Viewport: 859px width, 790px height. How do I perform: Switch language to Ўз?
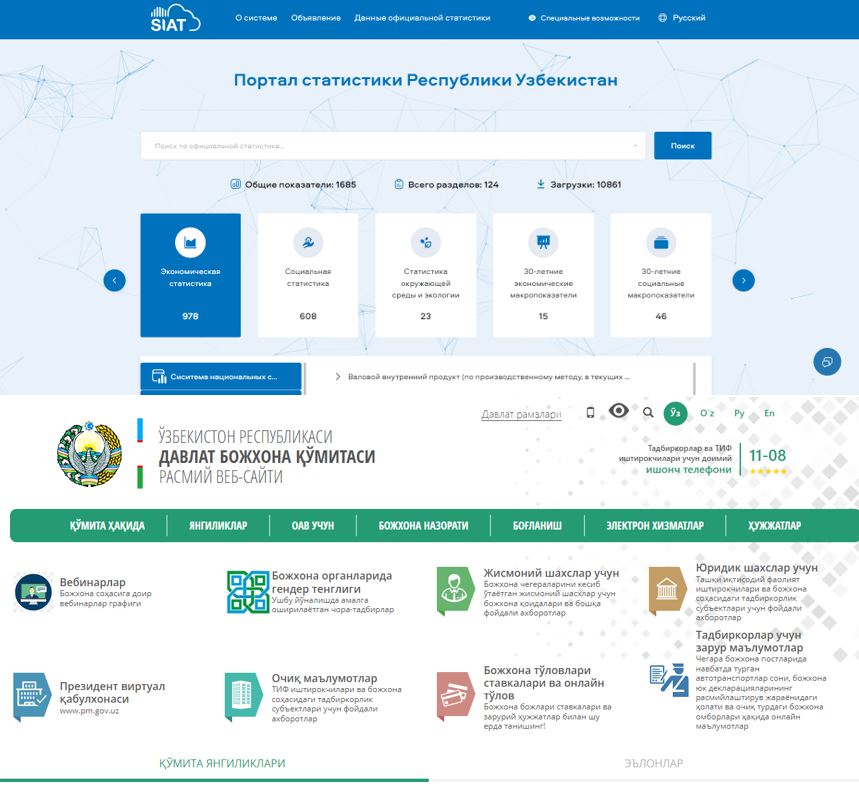coord(676,412)
